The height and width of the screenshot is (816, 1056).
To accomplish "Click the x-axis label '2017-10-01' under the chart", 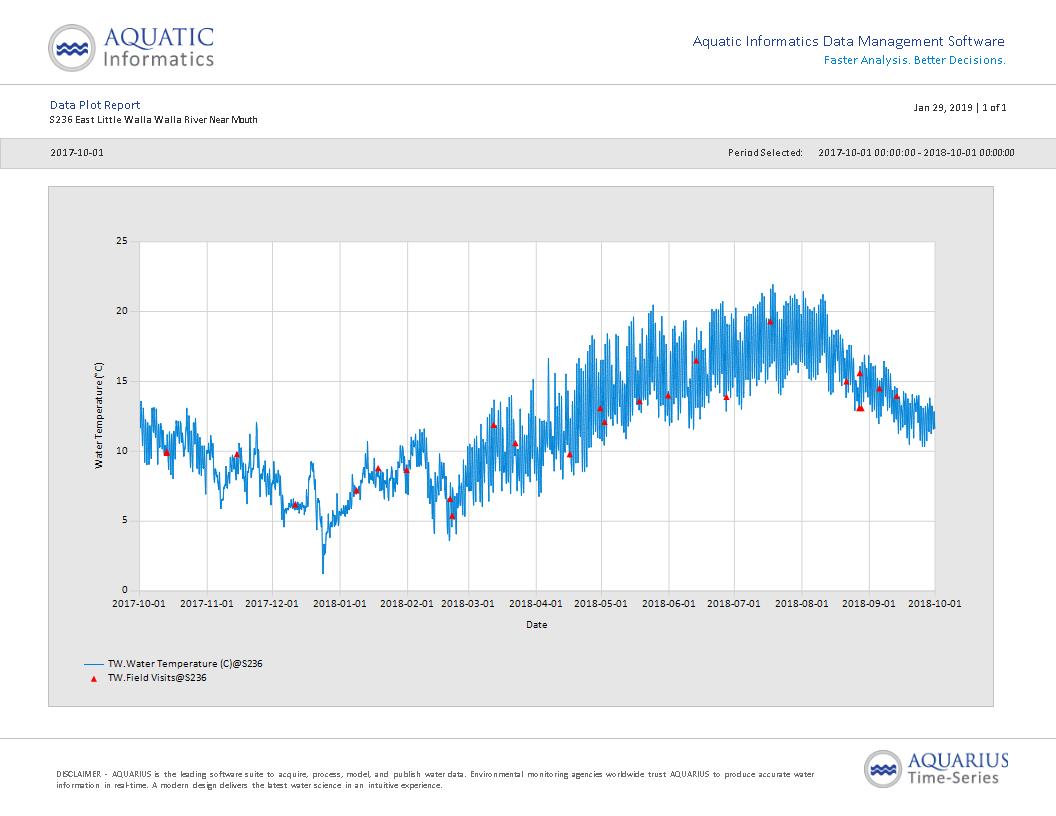I will (139, 603).
